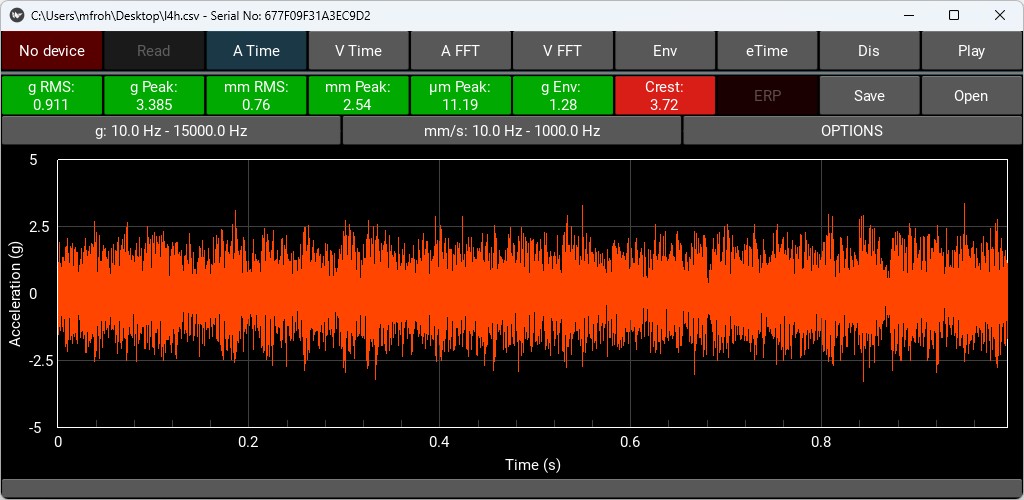Change the mm/s 10.0 Hz - 1000.0 Hz range
Screen dimensions: 1024x500
[511, 131]
